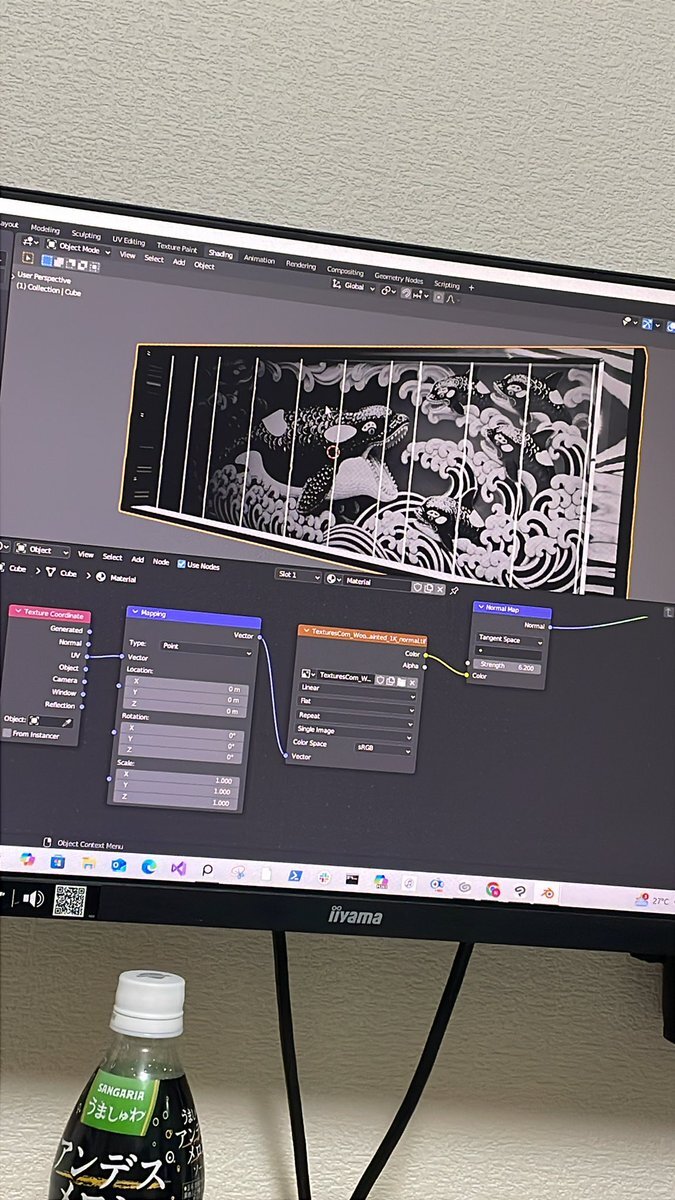Switch to the Texture Paint workspace

[176, 247]
